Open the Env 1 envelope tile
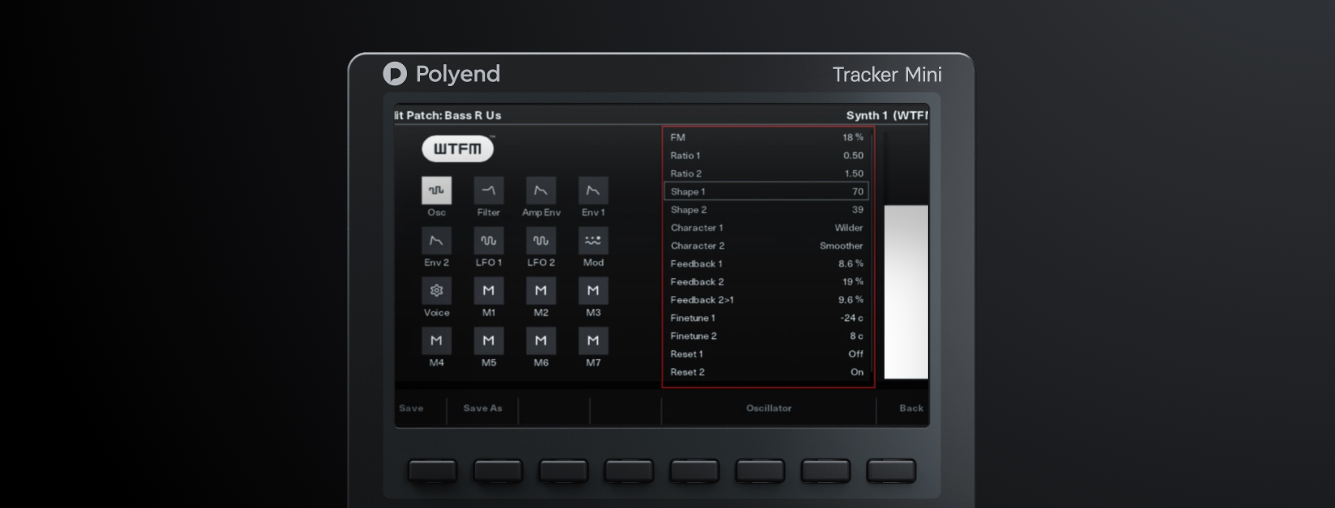Screen dimensions: 1335x508 coord(593,190)
